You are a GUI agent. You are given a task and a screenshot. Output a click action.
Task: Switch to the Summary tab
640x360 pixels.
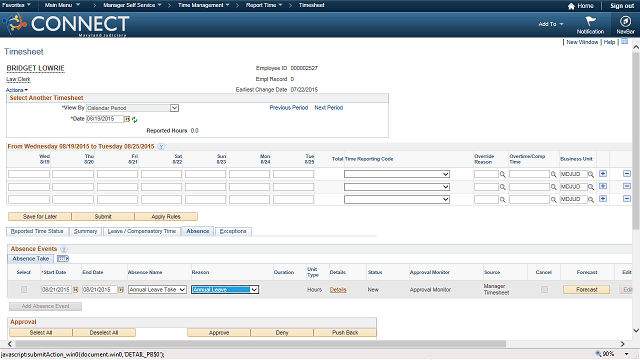tap(86, 231)
